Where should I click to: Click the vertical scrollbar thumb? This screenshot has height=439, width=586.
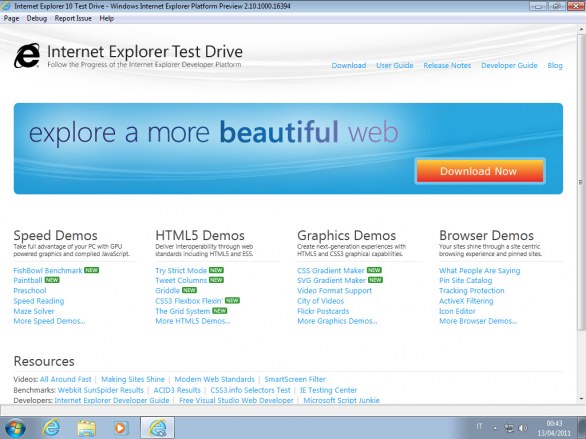(x=581, y=182)
